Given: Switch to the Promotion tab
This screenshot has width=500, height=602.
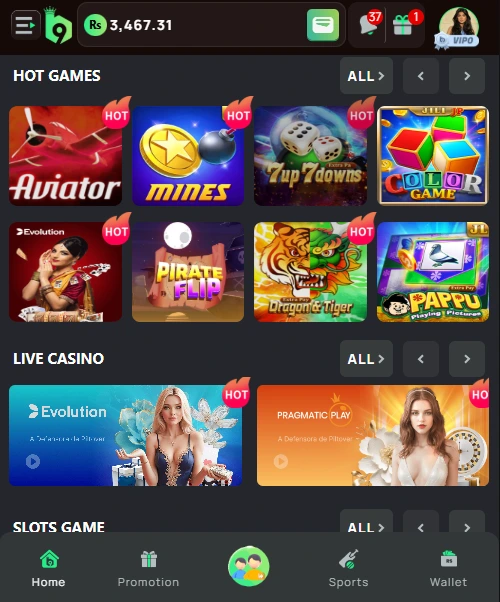Looking at the screenshot, I should point(148,569).
